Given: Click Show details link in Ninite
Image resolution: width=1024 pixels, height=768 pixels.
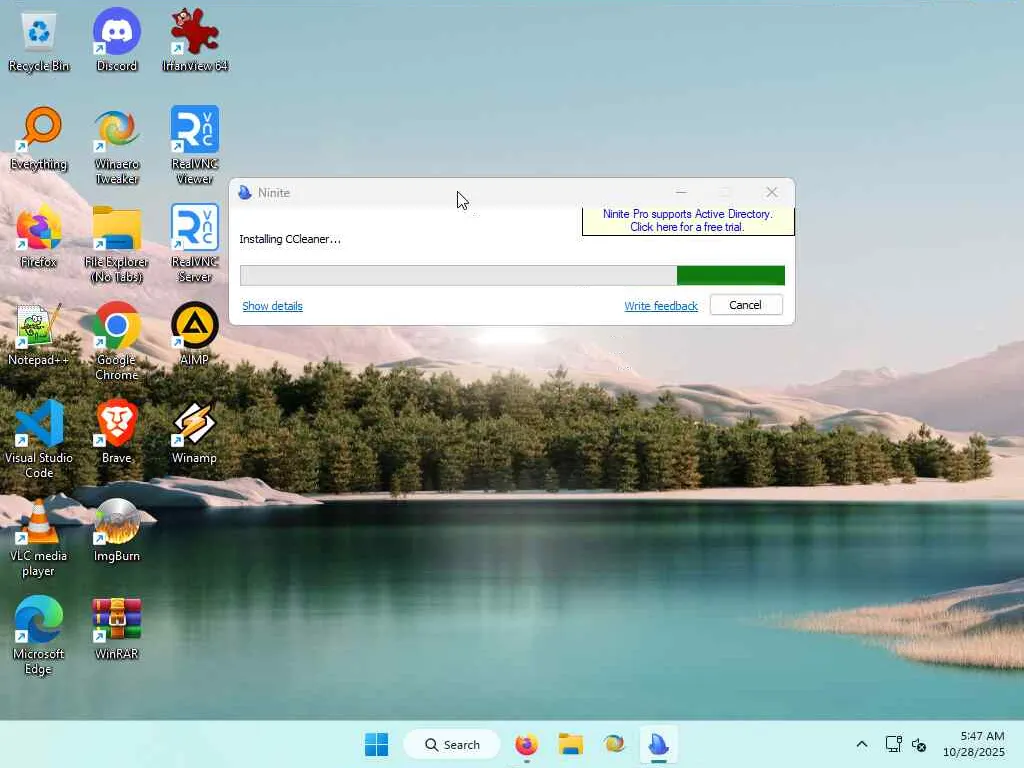Looking at the screenshot, I should pos(272,306).
